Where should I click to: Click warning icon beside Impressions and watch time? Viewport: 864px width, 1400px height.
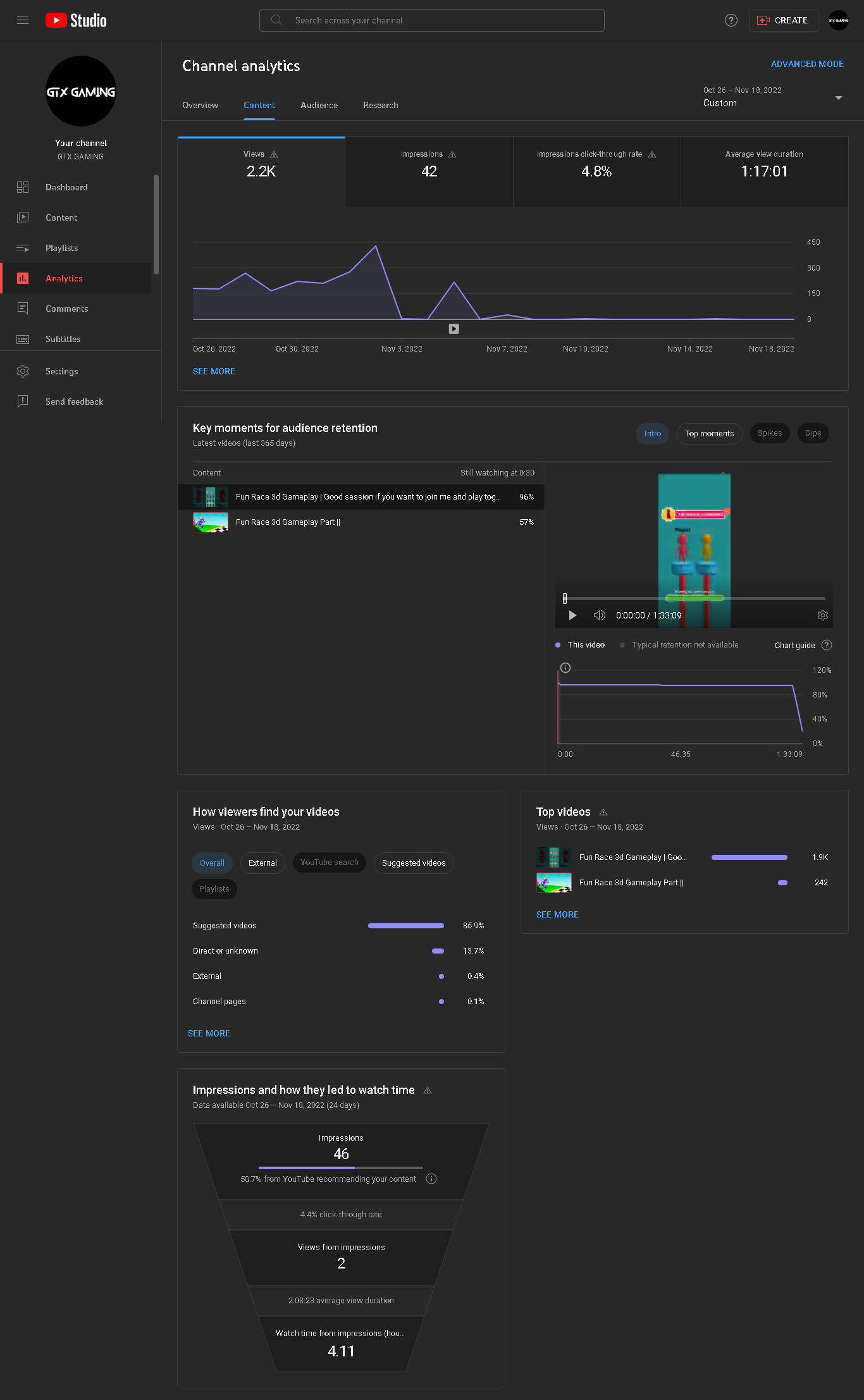pos(428,1090)
